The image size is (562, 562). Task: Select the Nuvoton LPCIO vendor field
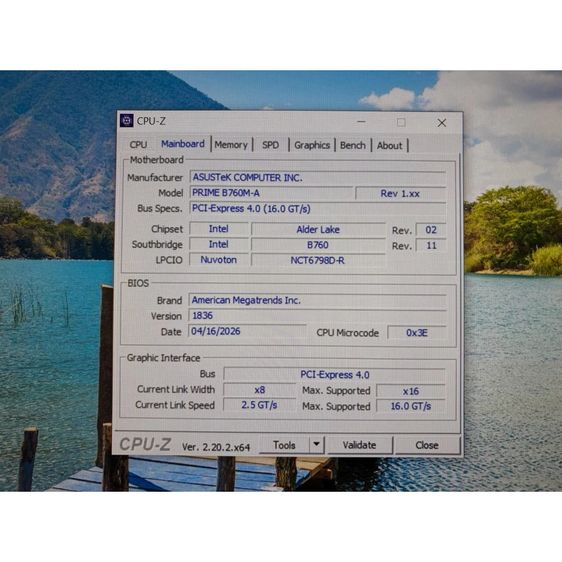tap(219, 260)
